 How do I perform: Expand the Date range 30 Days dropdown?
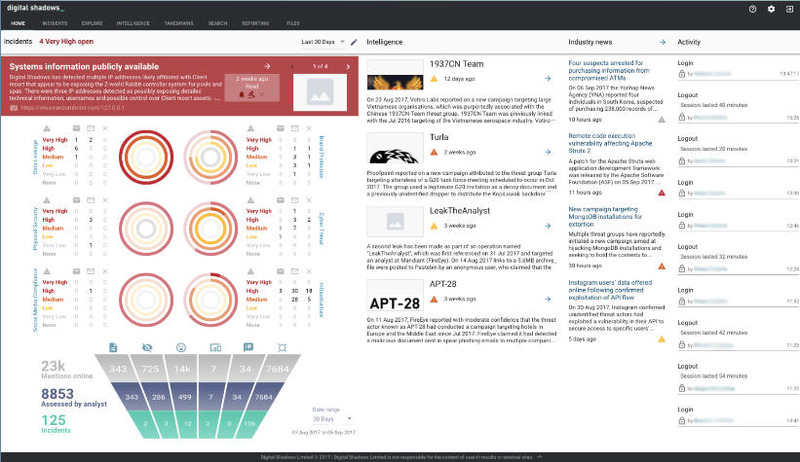pyautogui.click(x=330, y=418)
